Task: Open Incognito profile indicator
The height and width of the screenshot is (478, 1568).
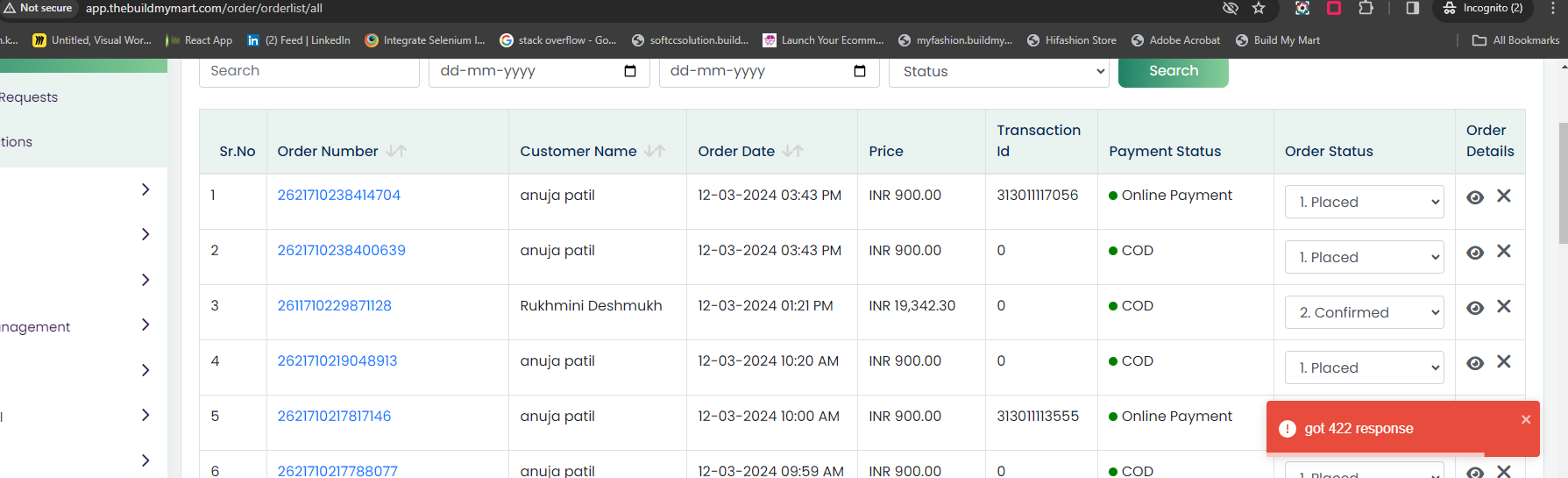Action: pyautogui.click(x=1482, y=8)
